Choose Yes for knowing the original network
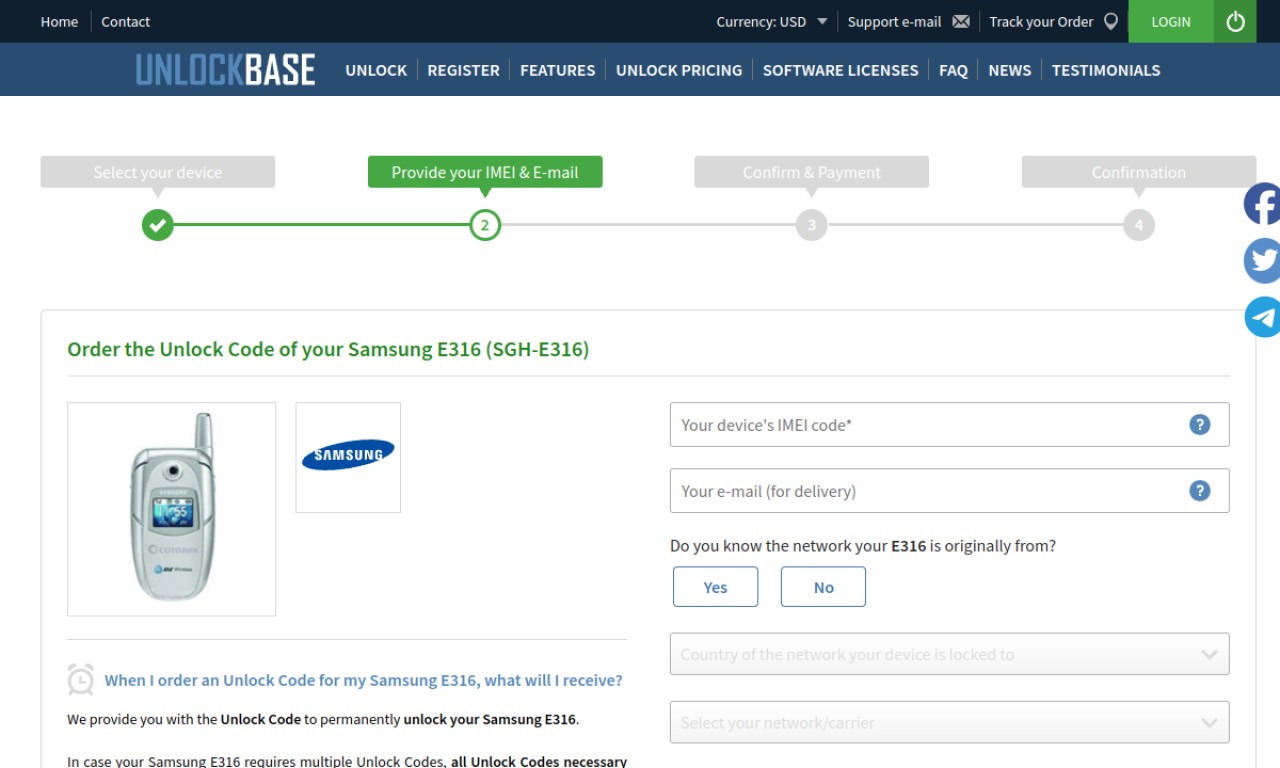1280x768 pixels. pos(715,587)
